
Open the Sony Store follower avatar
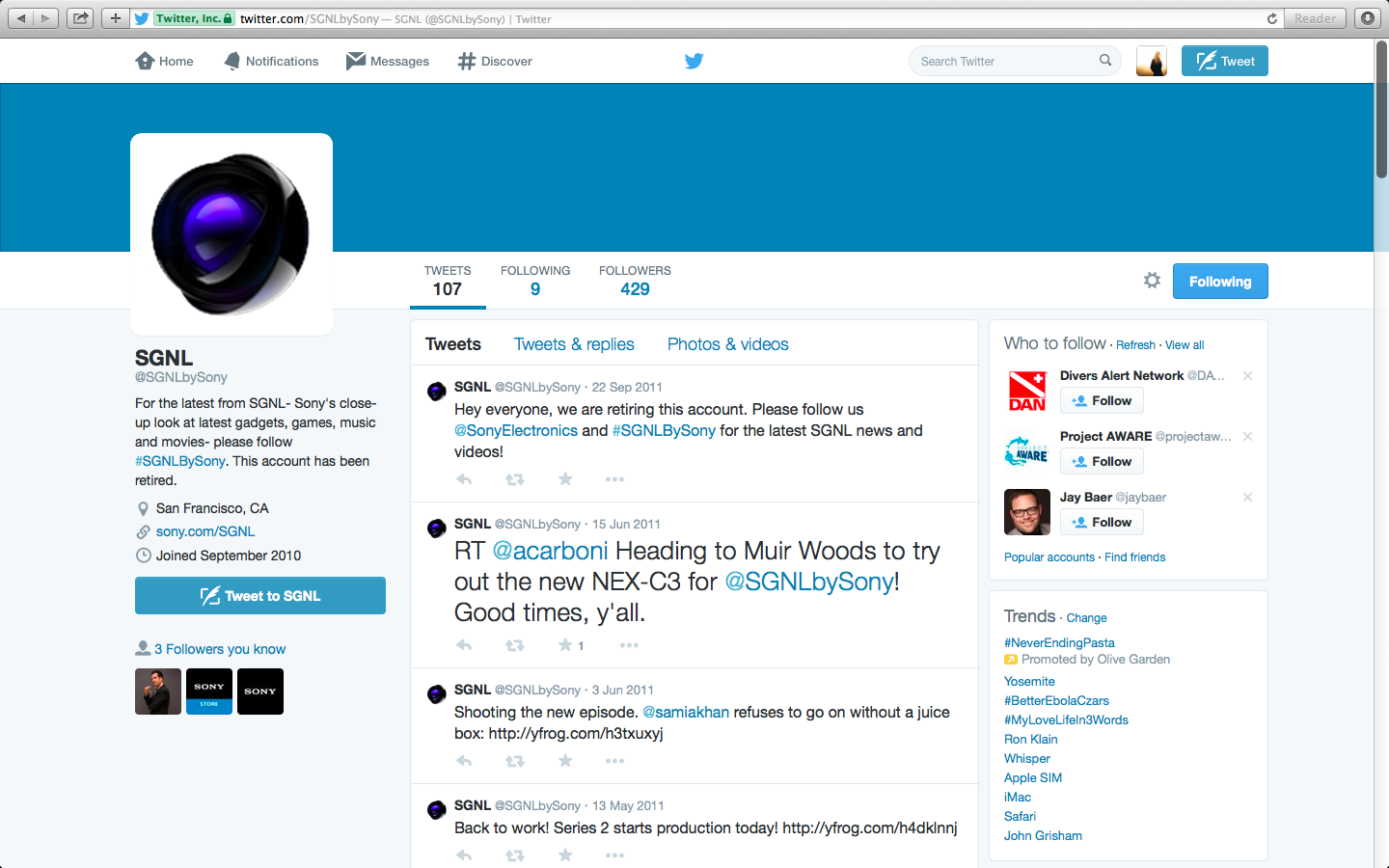[209, 692]
